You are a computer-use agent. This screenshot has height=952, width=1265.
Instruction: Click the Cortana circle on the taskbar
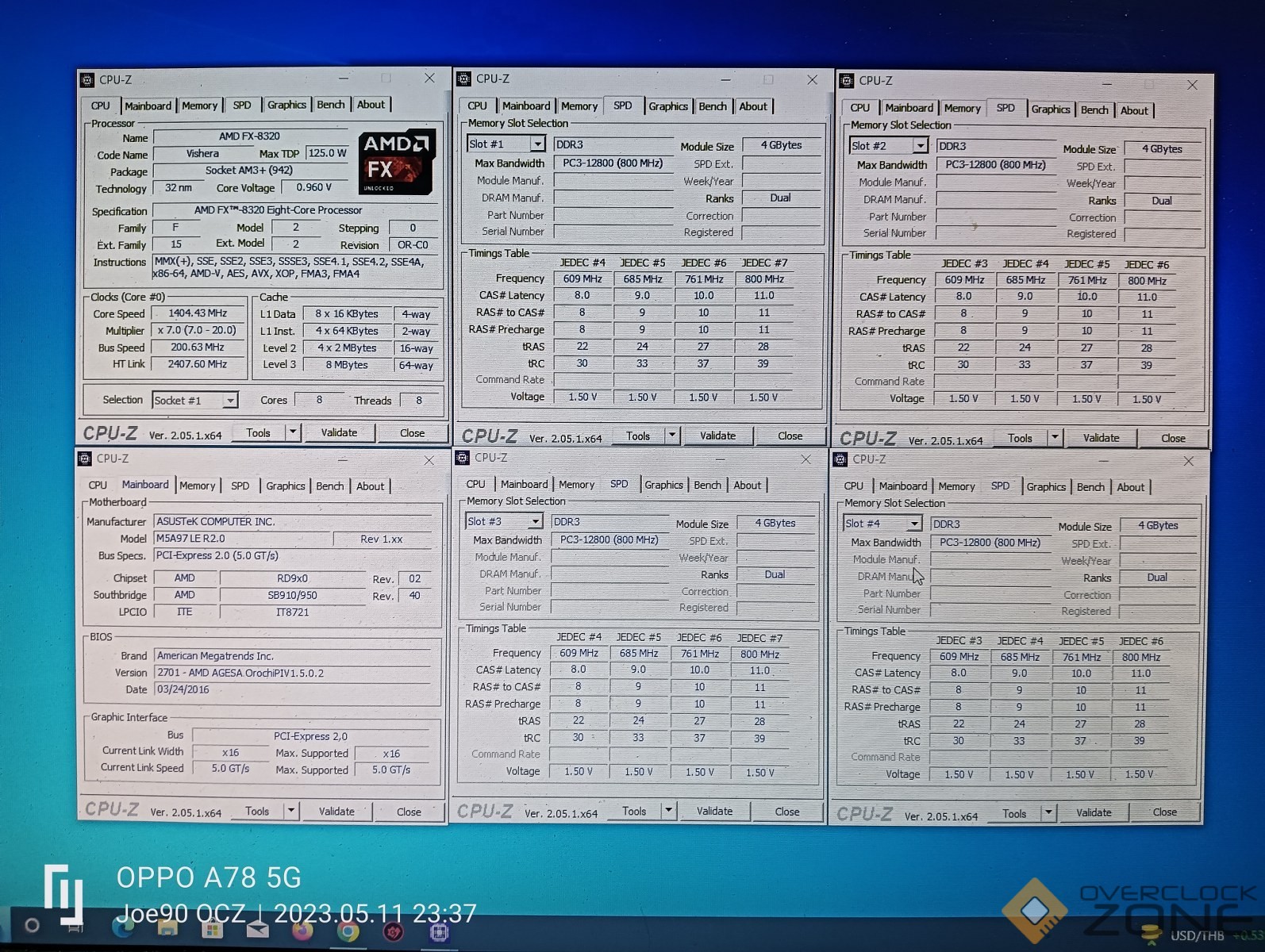[x=32, y=925]
